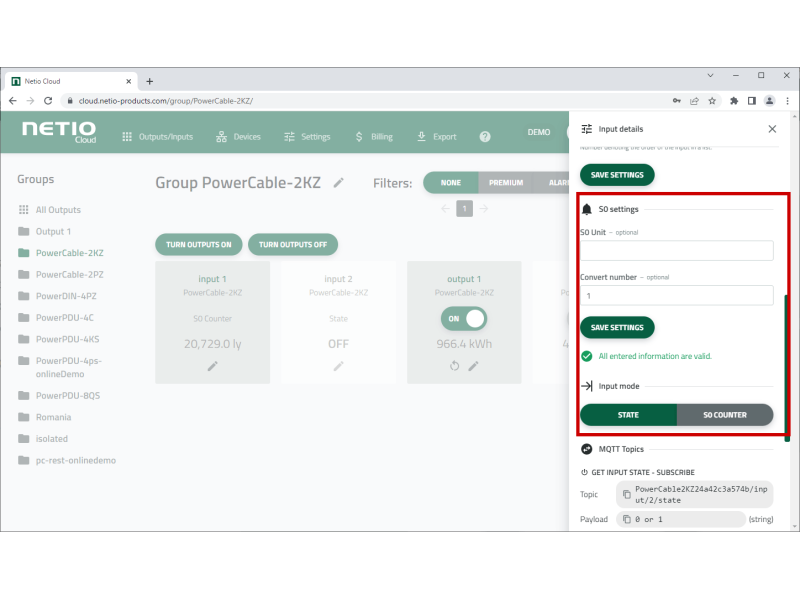Open the Billing menu
This screenshot has width=800, height=600.
click(374, 137)
